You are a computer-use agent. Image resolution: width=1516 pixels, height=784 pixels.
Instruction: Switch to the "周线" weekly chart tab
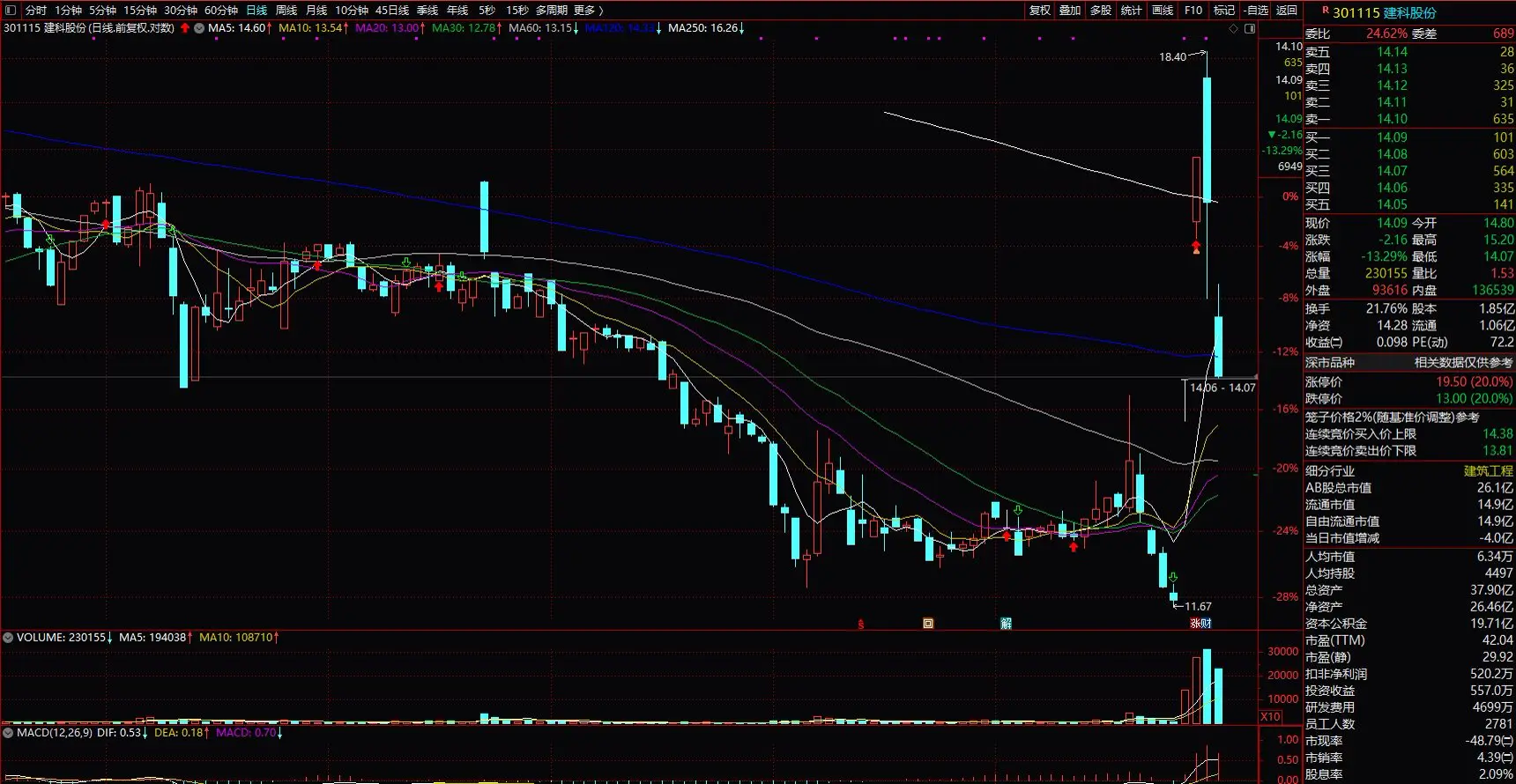click(286, 11)
